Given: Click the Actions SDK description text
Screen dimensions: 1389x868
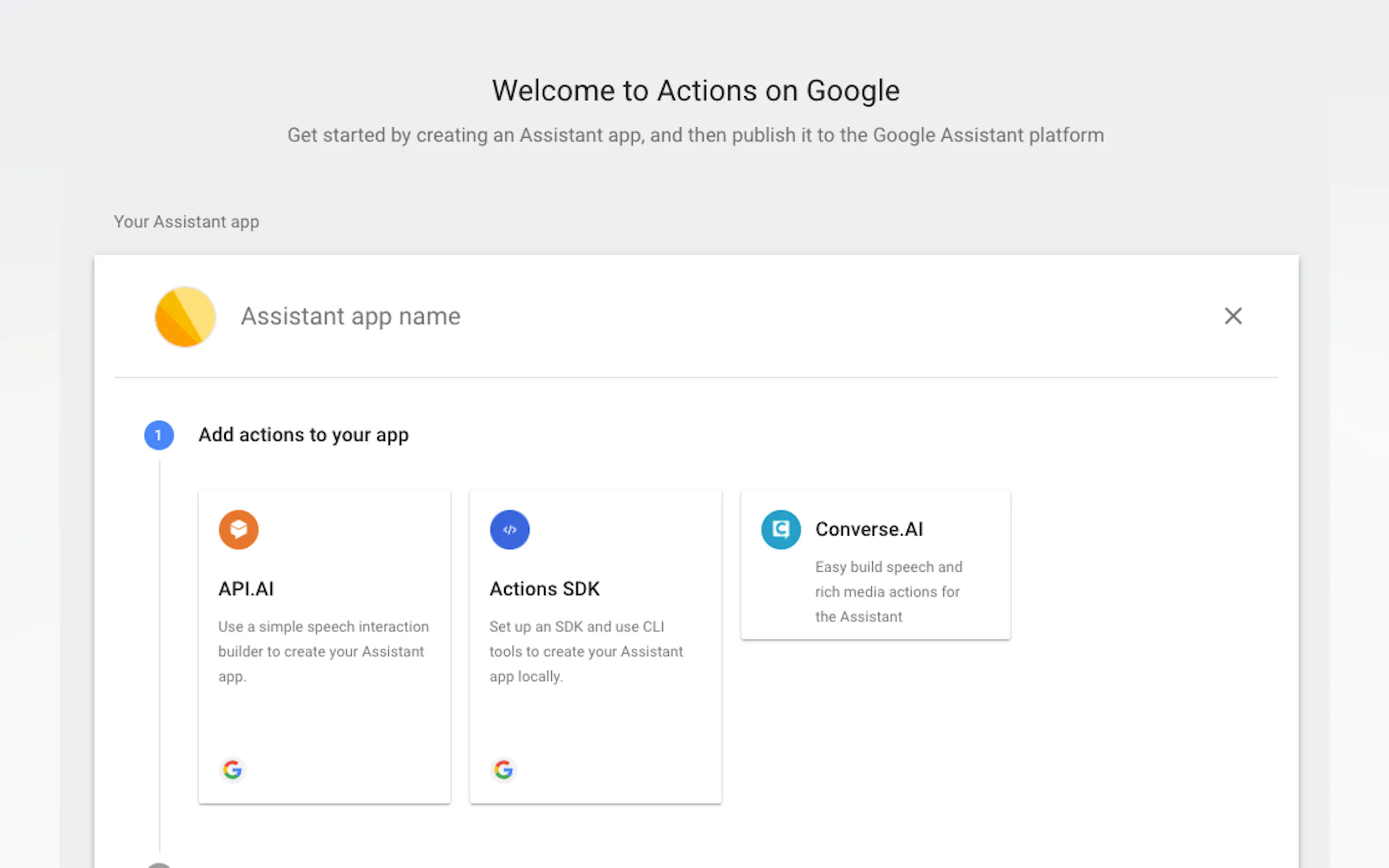Looking at the screenshot, I should coord(586,651).
